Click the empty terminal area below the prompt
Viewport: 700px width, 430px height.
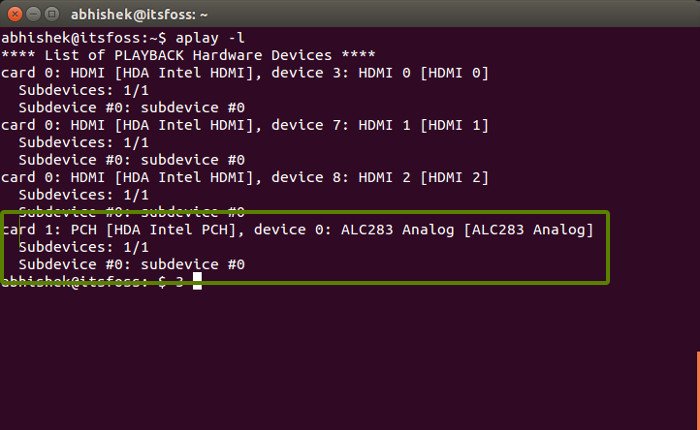tap(348, 357)
